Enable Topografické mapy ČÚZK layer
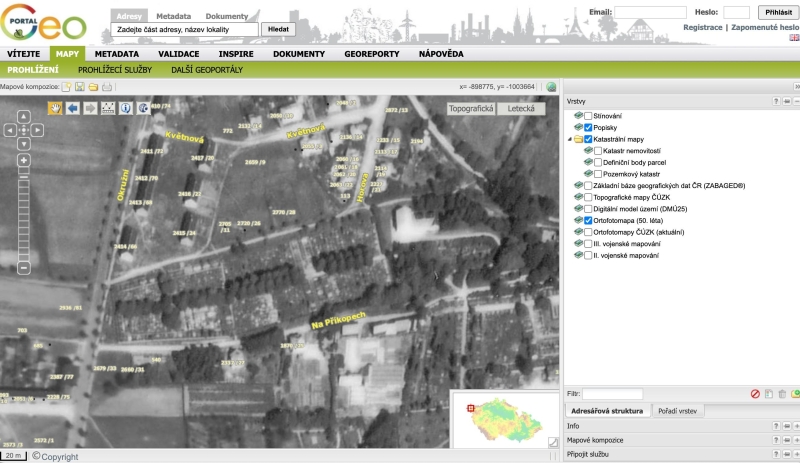This screenshot has height=463, width=800. point(588,197)
